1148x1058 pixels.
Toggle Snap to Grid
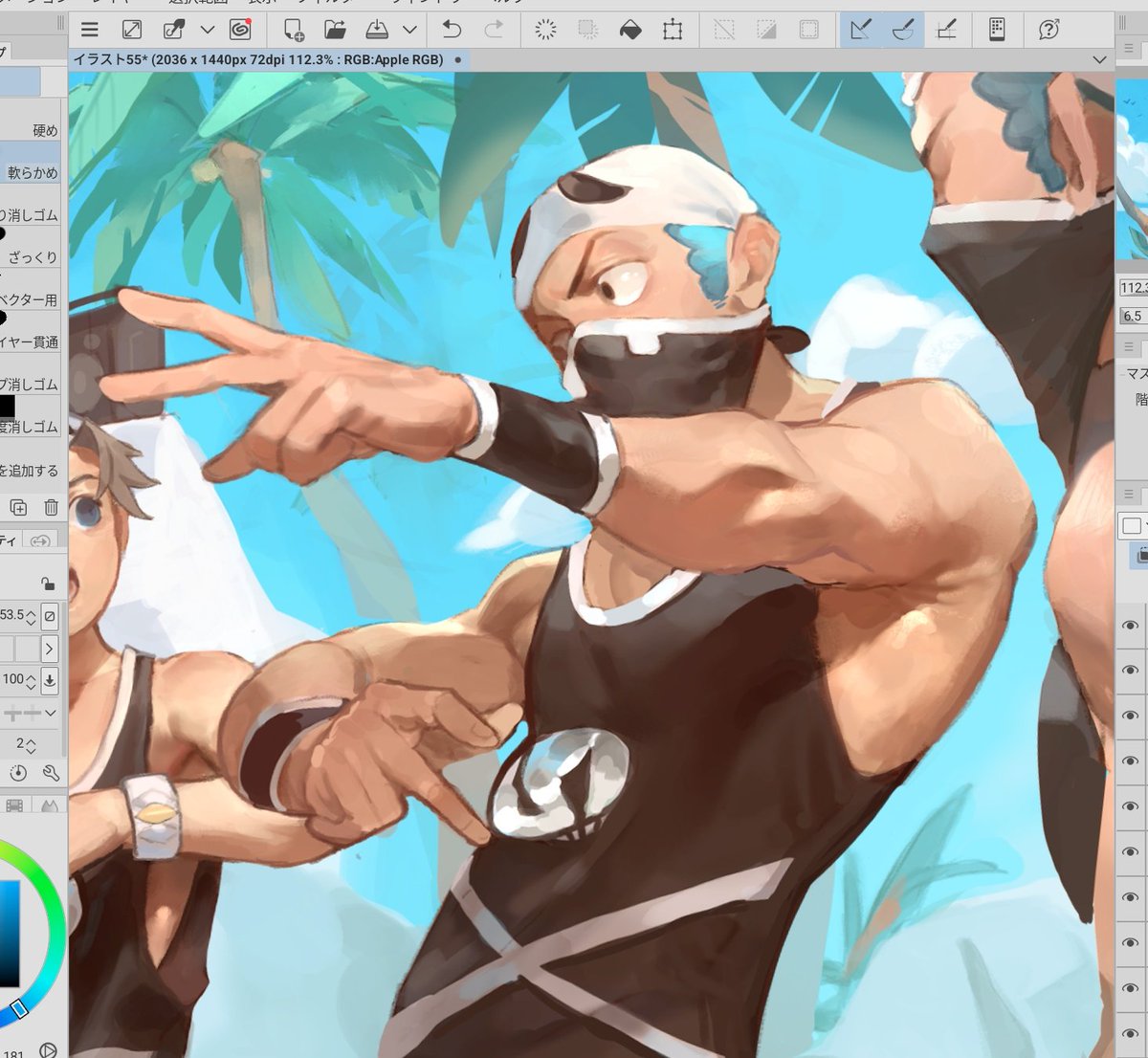click(x=946, y=30)
